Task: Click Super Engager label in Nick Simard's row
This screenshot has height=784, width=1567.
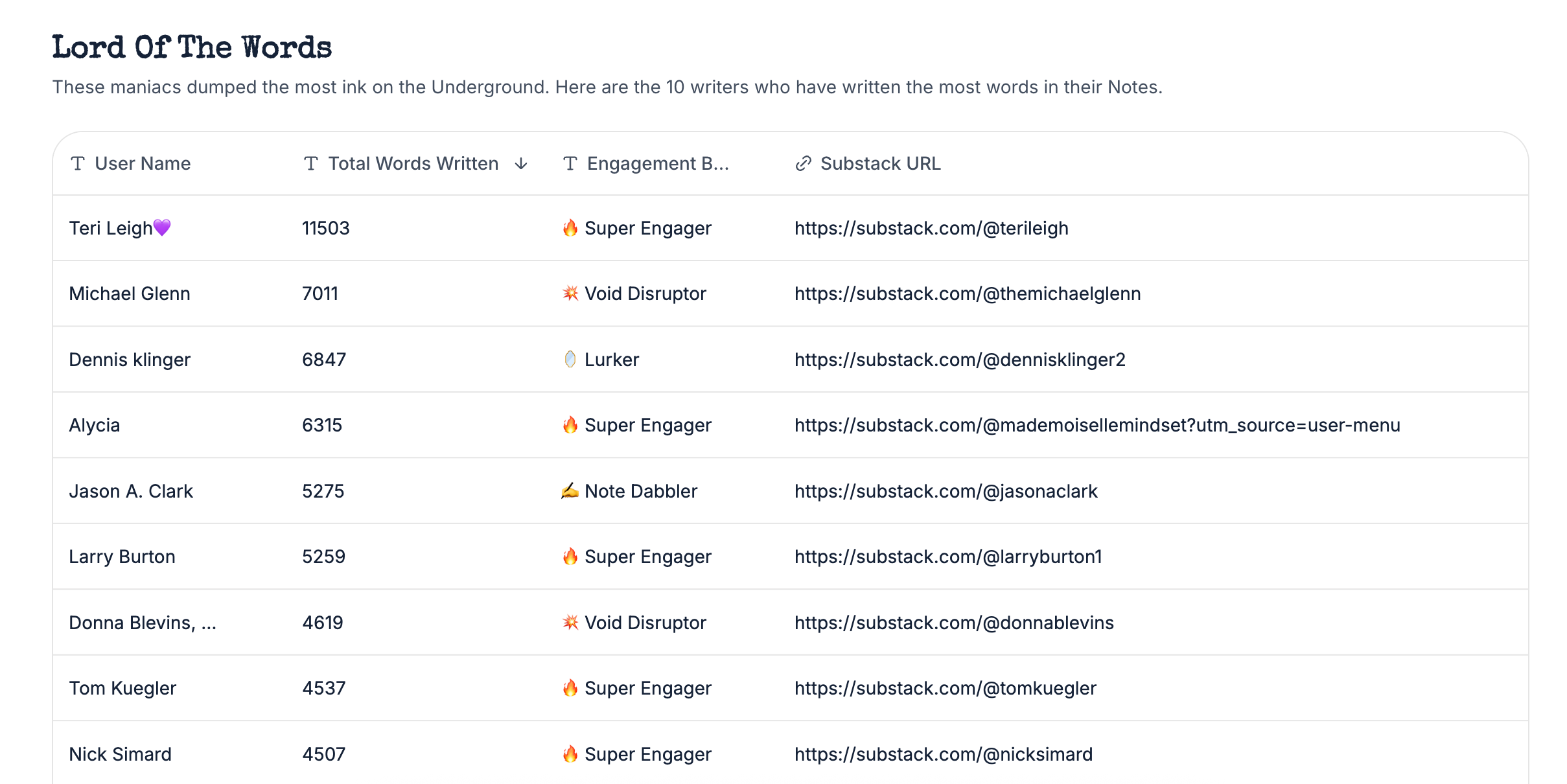Action: point(648,754)
